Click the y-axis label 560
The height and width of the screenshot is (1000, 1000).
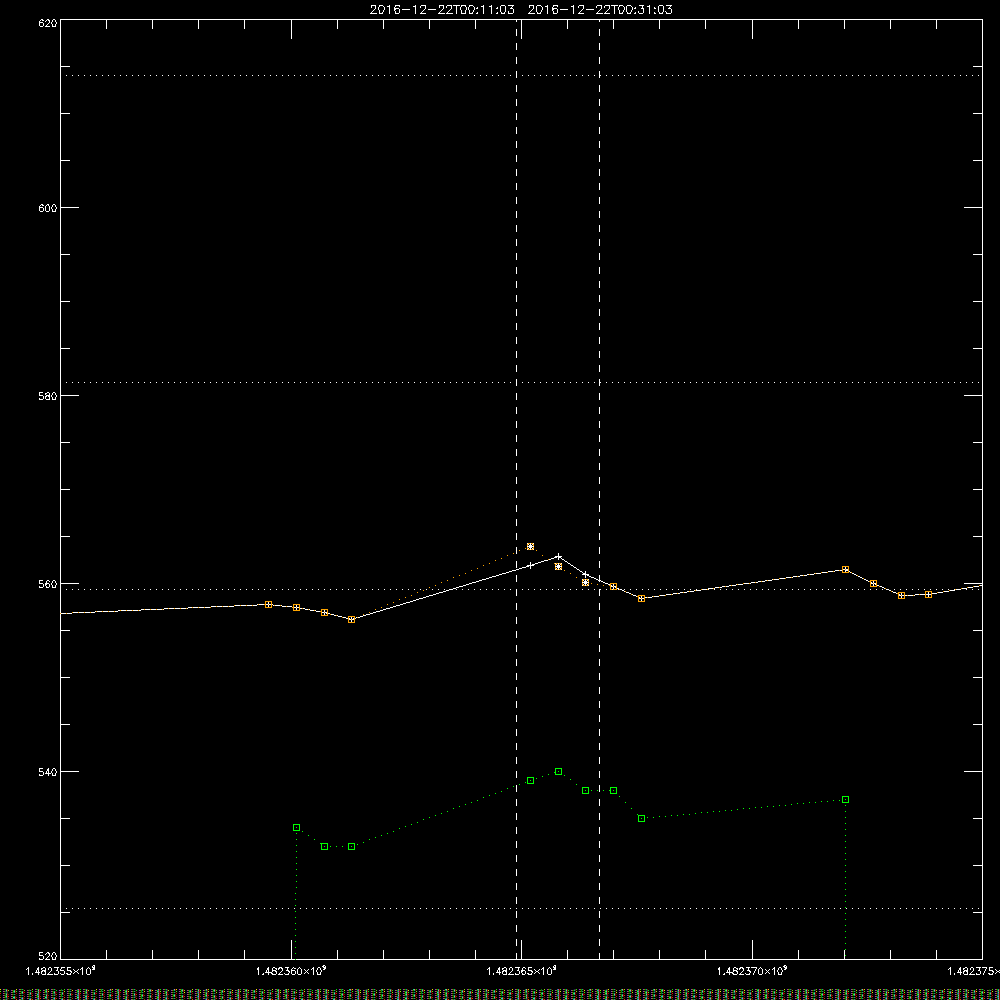point(48,584)
